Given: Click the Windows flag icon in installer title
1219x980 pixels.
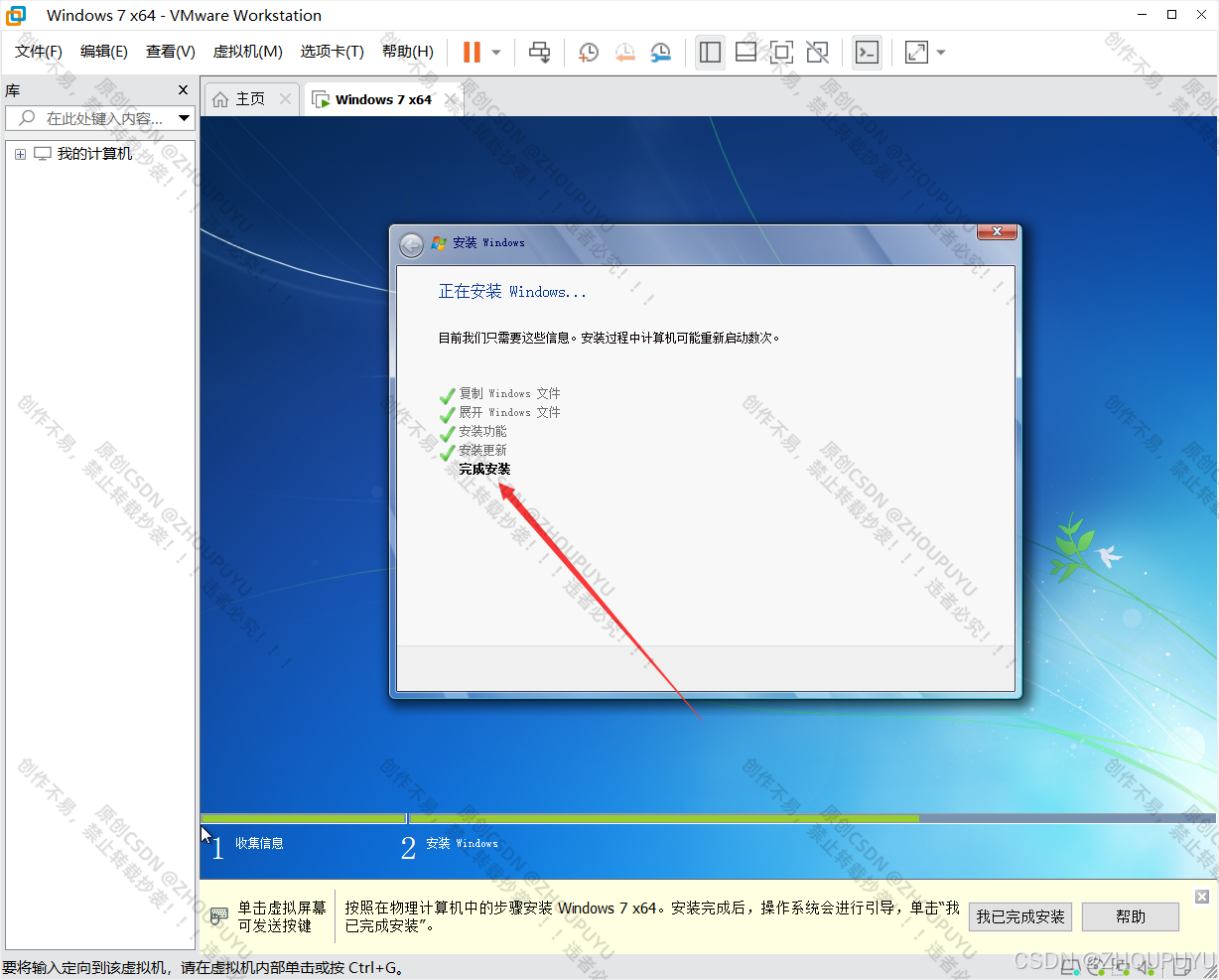Looking at the screenshot, I should (x=439, y=242).
